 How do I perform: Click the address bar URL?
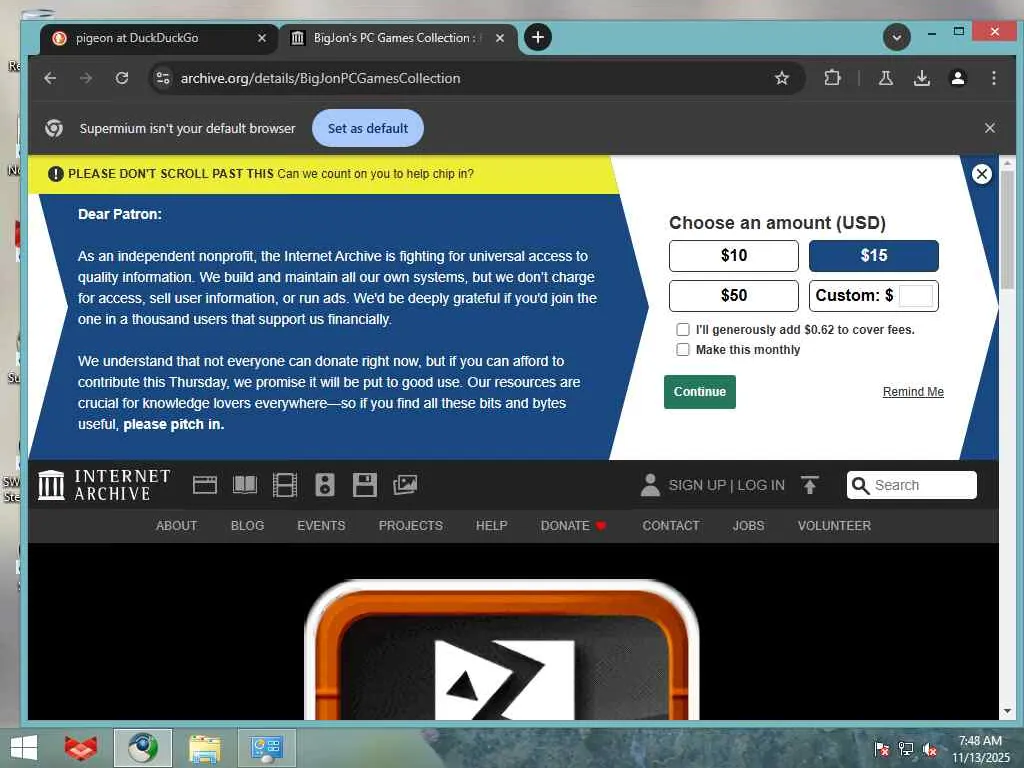pyautogui.click(x=320, y=78)
